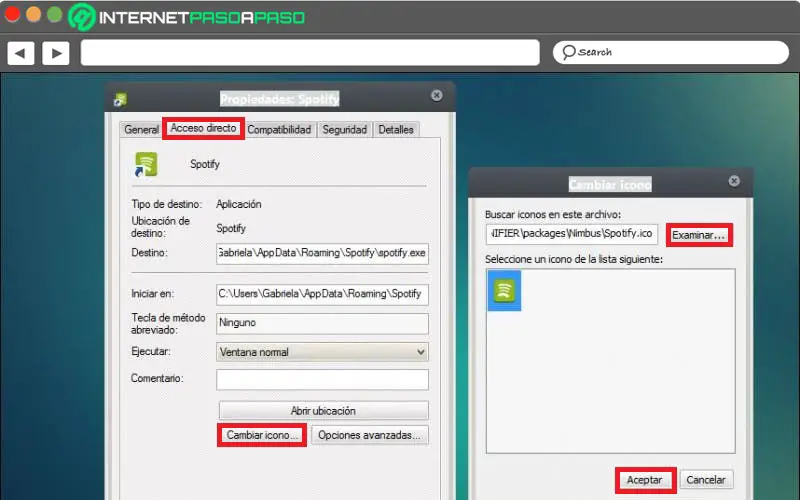Open the General tab
The image size is (800, 500).
point(141,130)
